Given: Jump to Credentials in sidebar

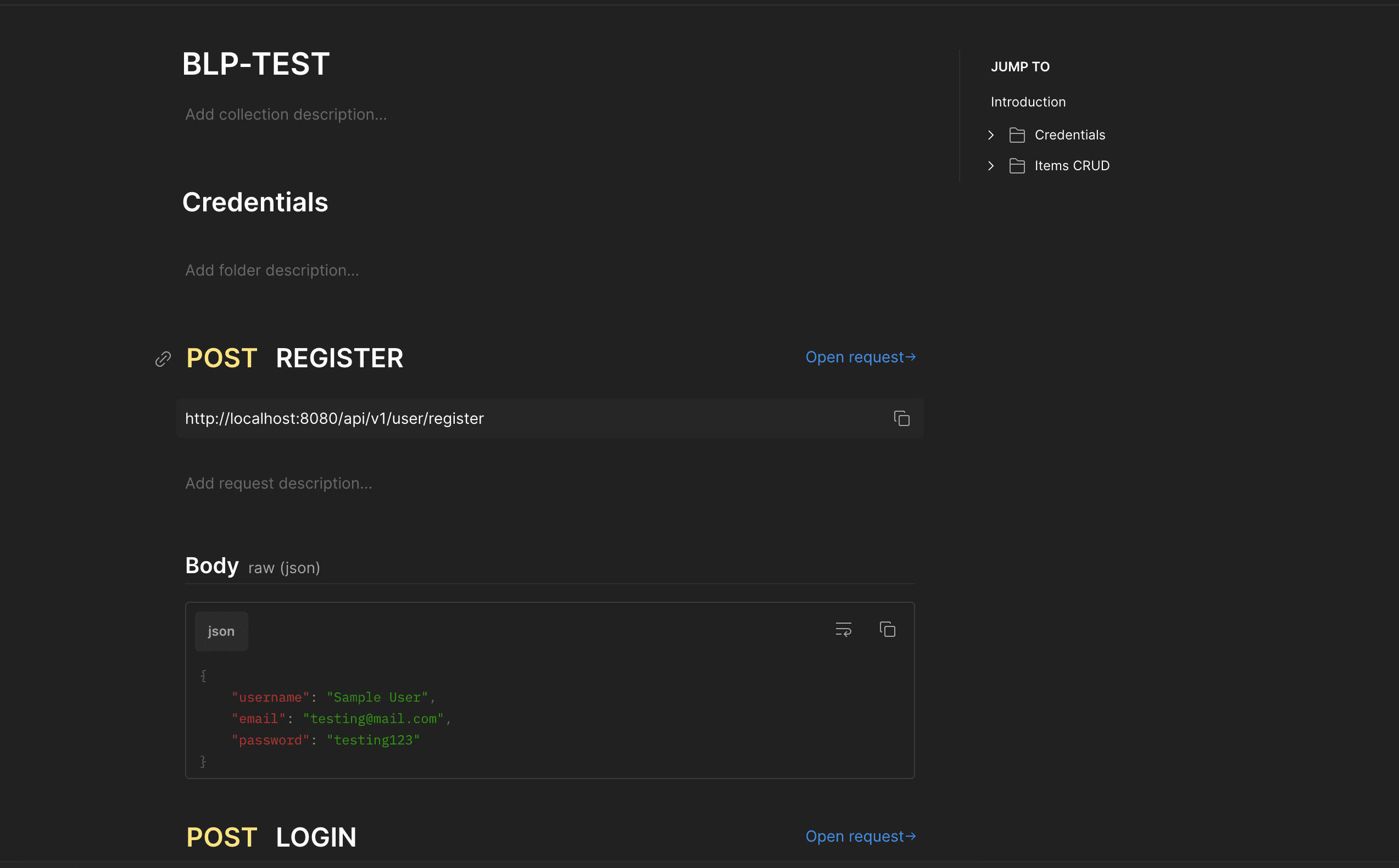Looking at the screenshot, I should (x=1070, y=135).
